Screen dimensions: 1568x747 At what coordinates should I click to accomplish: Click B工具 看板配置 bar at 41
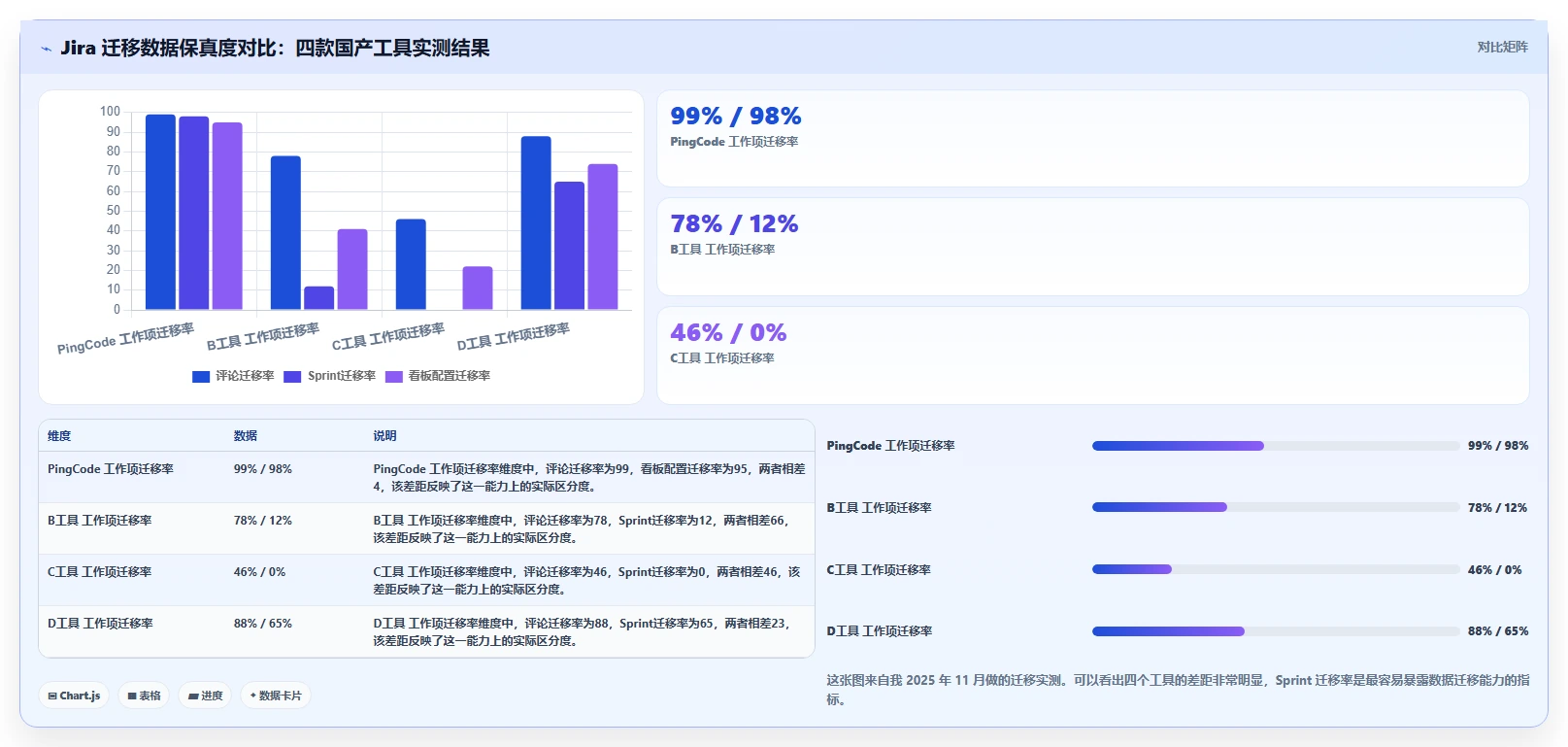(352, 270)
